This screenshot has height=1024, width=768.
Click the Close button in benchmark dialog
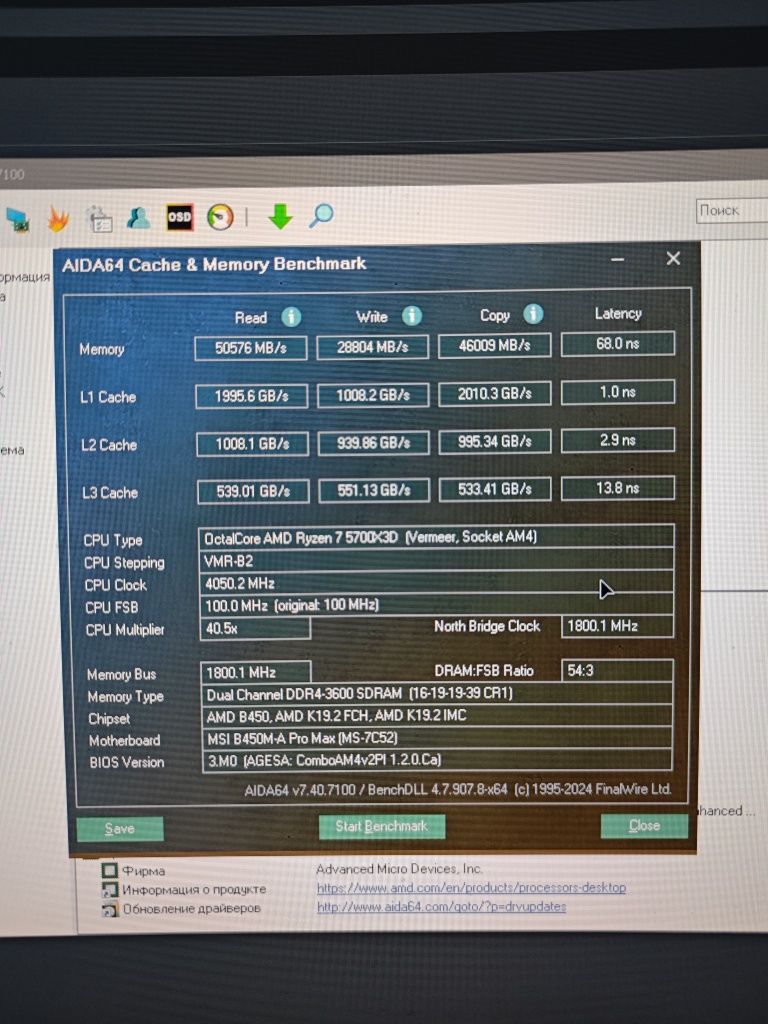644,825
